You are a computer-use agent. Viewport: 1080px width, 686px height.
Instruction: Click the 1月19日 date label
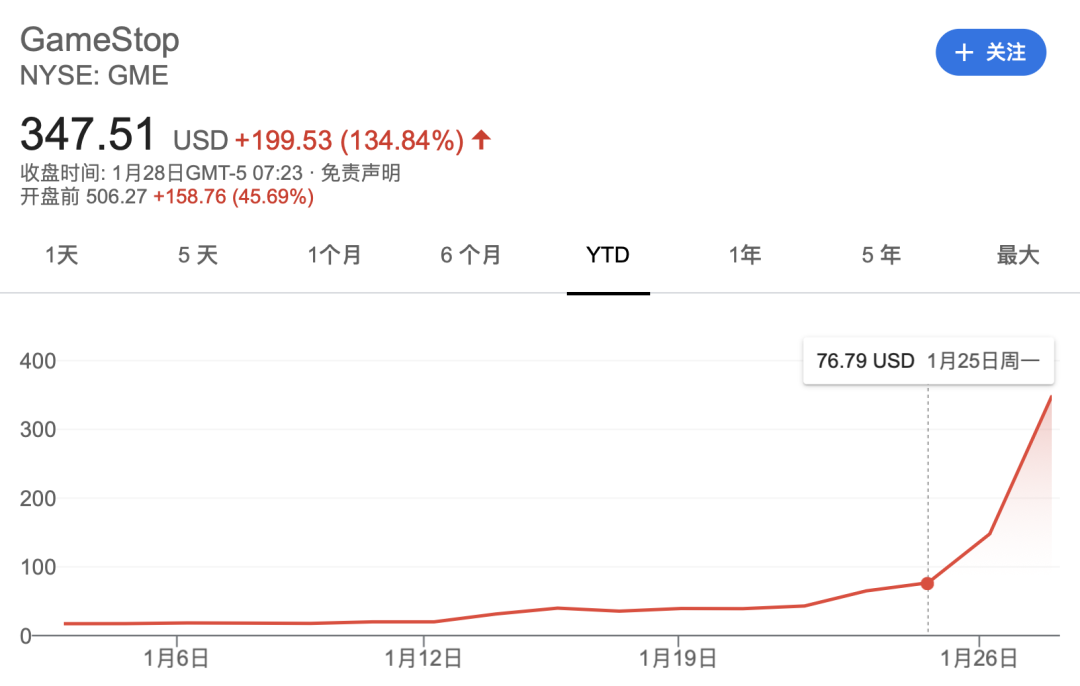[x=679, y=658]
